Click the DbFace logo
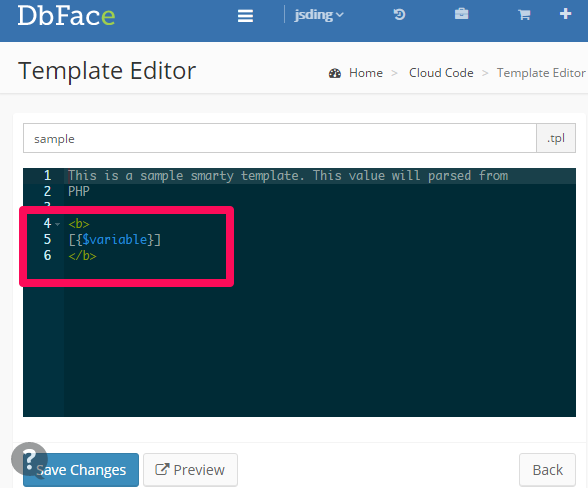Screen dimensions: 588x488 [x=66, y=16]
